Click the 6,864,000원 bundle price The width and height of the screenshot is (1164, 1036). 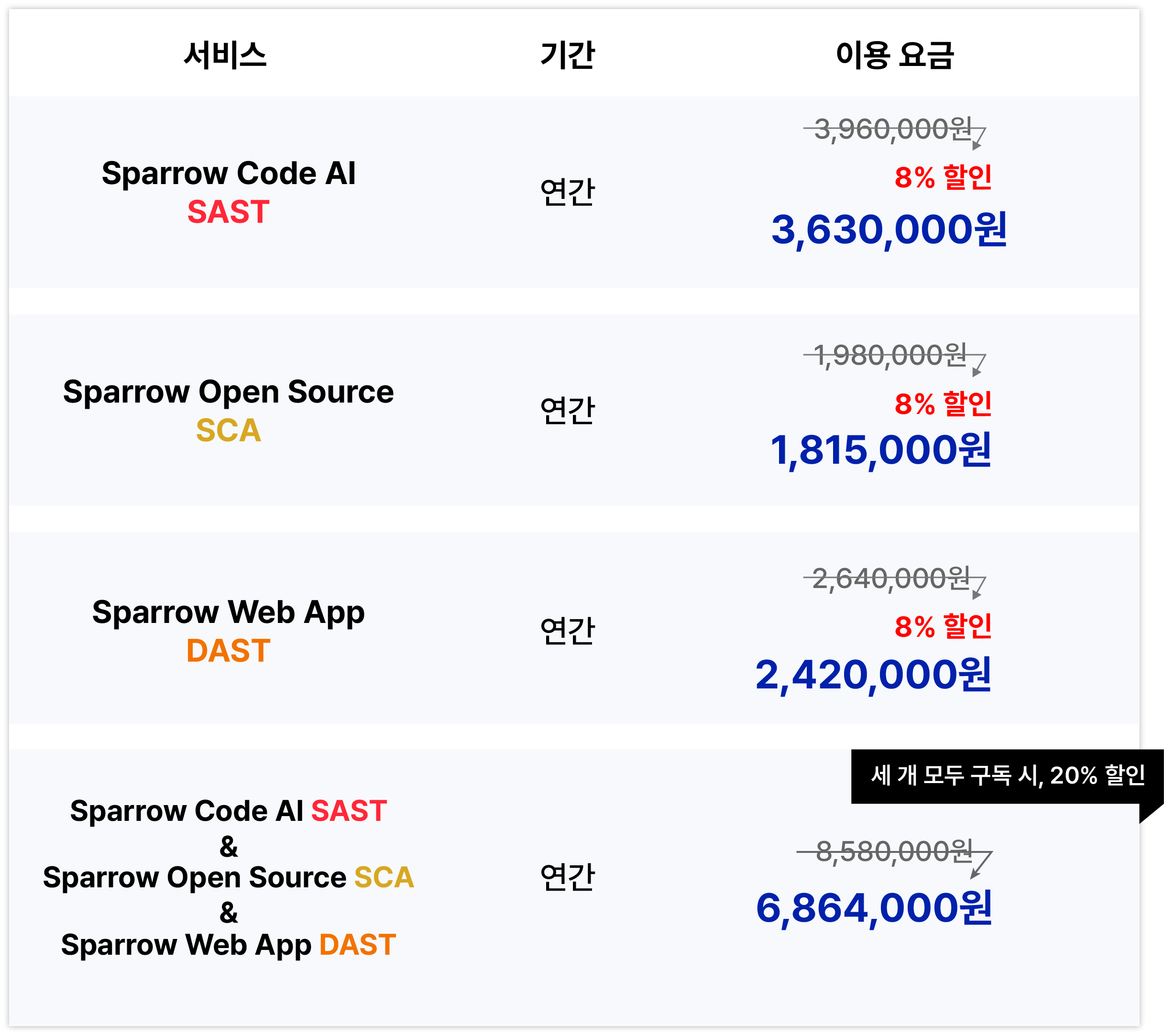click(874, 908)
